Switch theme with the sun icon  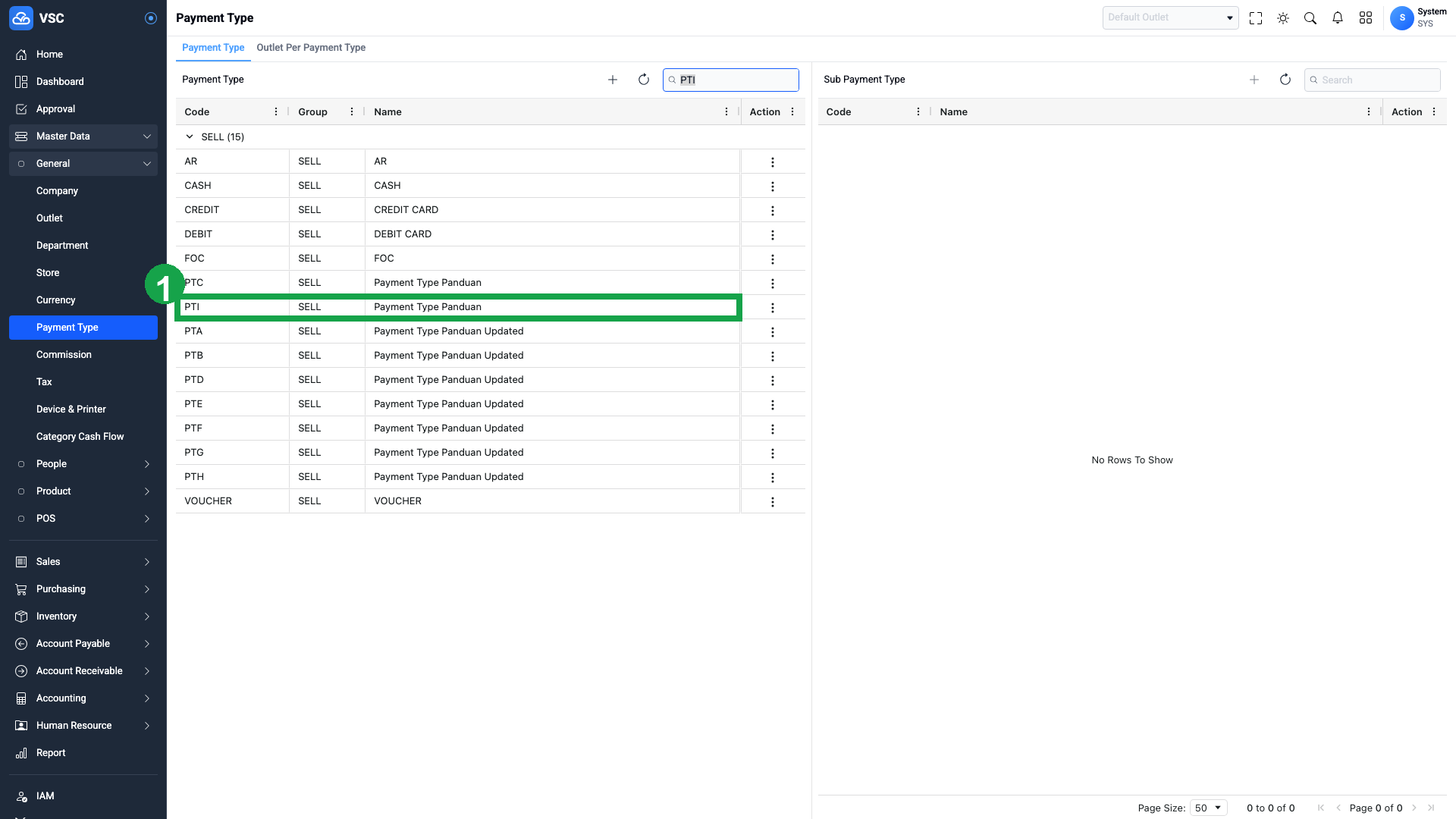coord(1283,18)
